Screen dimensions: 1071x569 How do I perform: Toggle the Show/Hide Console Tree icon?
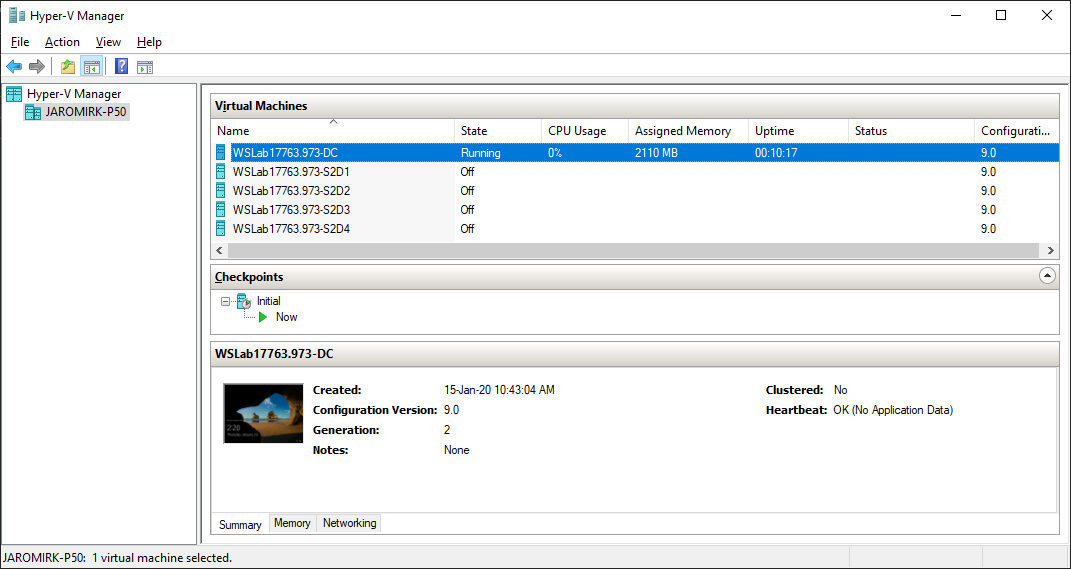click(x=92, y=66)
